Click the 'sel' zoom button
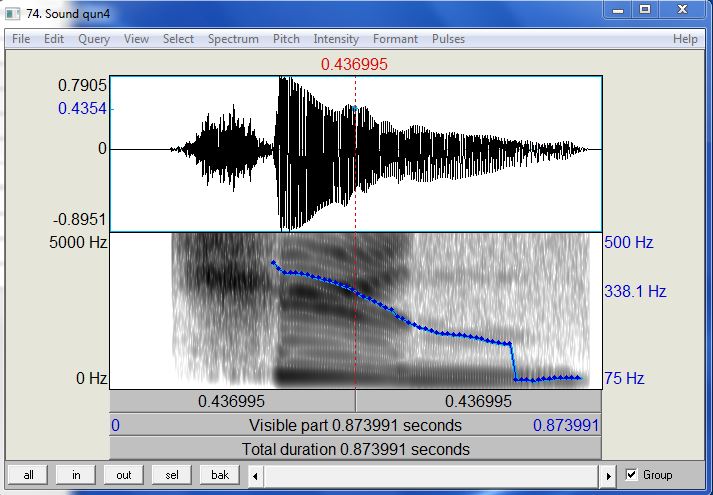Image resolution: width=713 pixels, height=495 pixels. click(171, 475)
